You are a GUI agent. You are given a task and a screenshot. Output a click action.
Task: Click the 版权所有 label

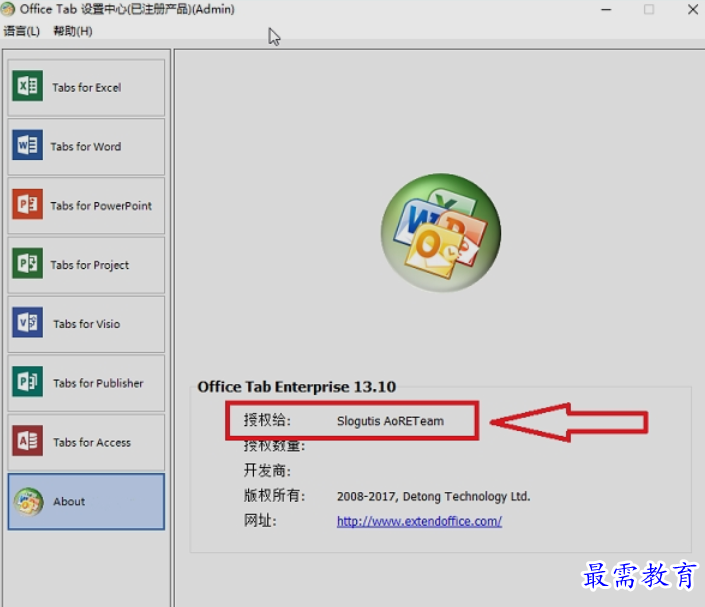(274, 495)
